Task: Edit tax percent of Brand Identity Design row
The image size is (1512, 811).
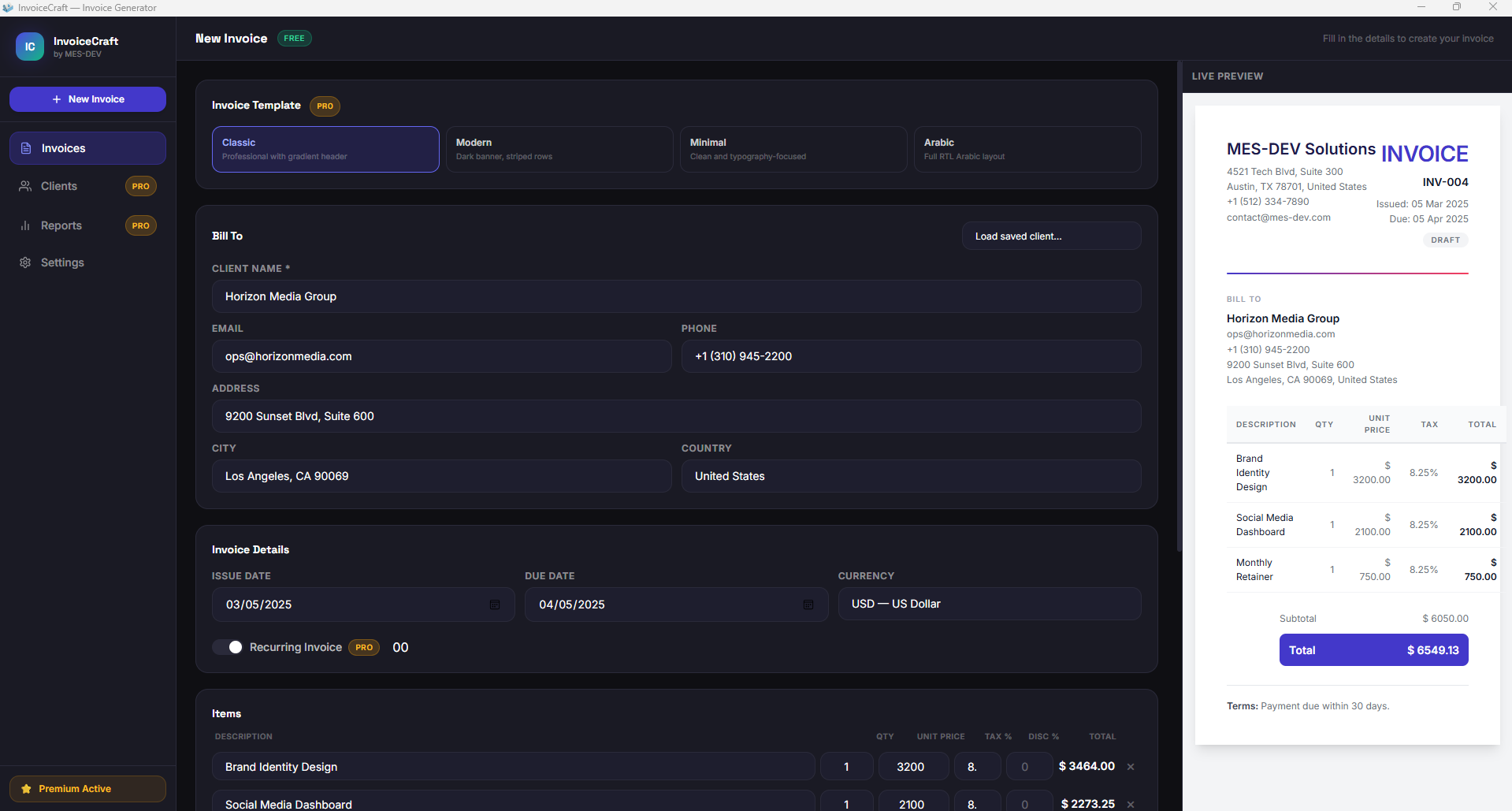Action: [x=978, y=767]
